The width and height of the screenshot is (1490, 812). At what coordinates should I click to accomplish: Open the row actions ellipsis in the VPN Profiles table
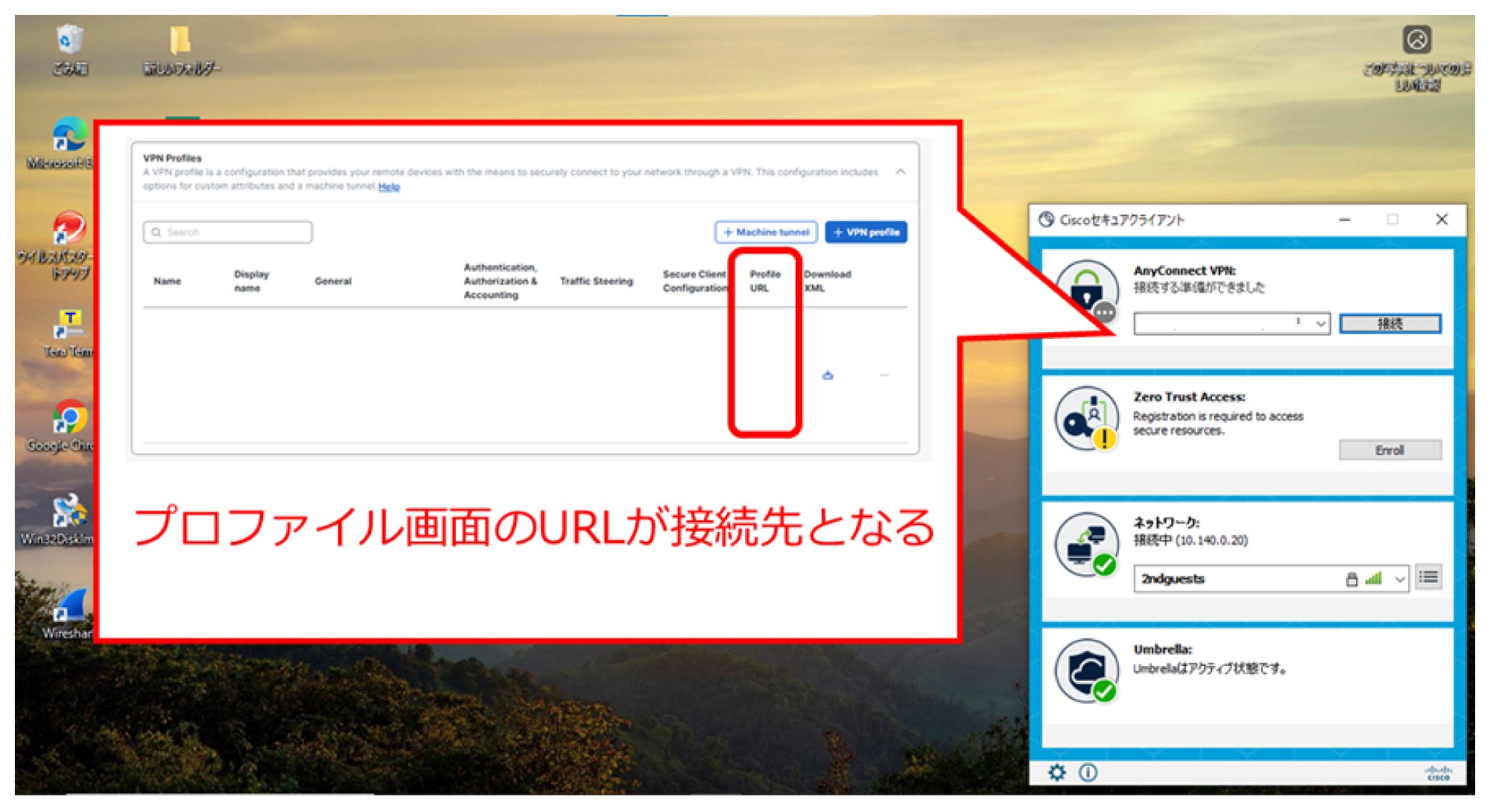point(884,375)
